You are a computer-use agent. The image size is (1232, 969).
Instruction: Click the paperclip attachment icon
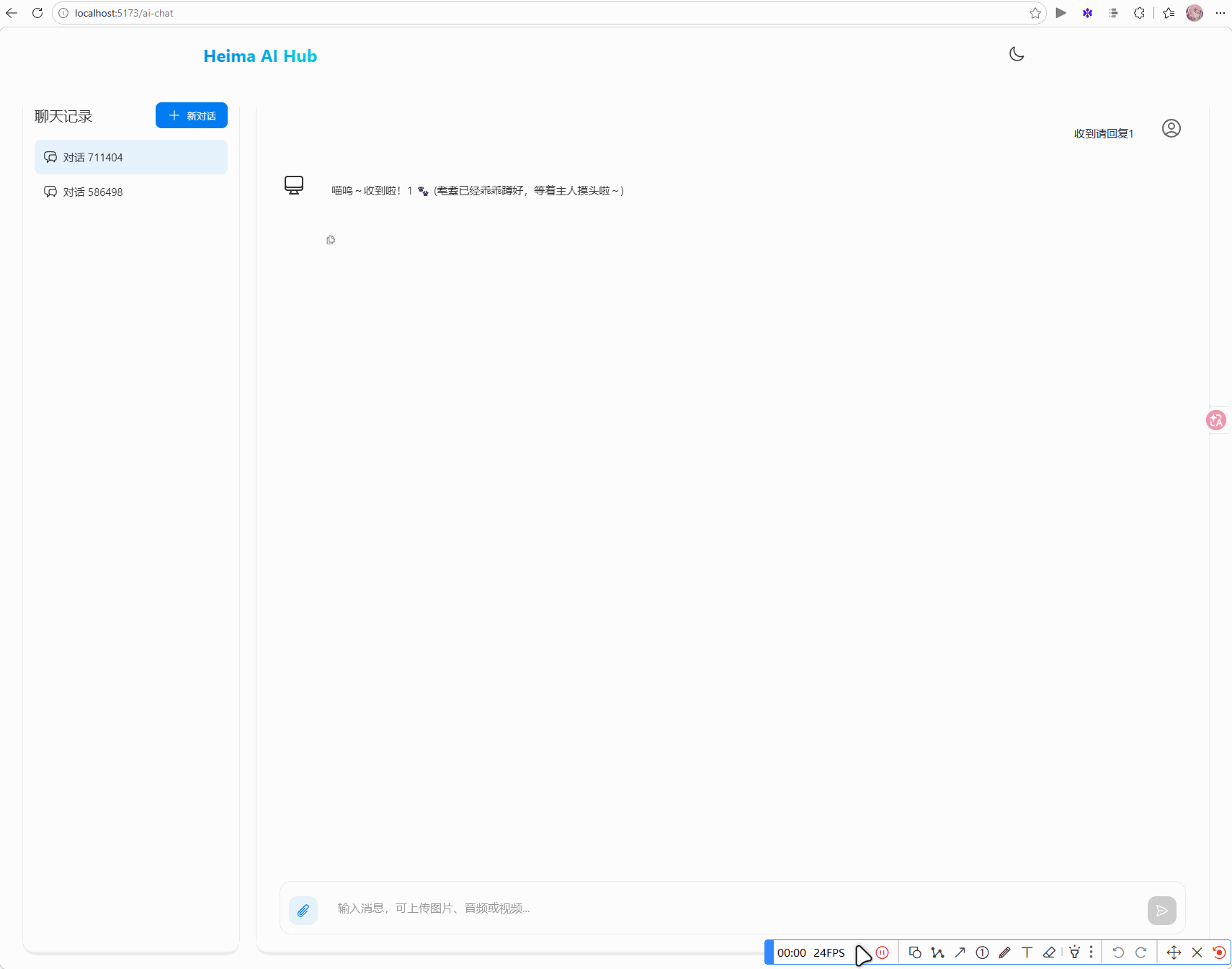[303, 910]
